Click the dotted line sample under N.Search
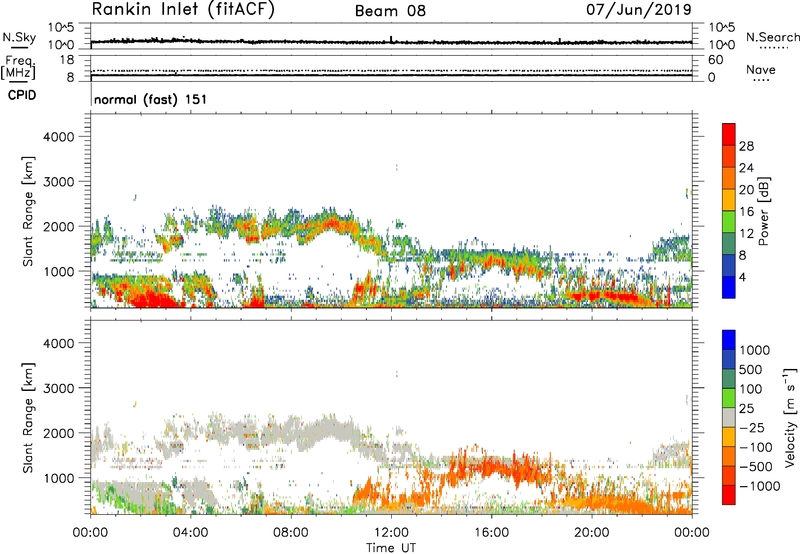This screenshot has height=554, width=800. [774, 48]
